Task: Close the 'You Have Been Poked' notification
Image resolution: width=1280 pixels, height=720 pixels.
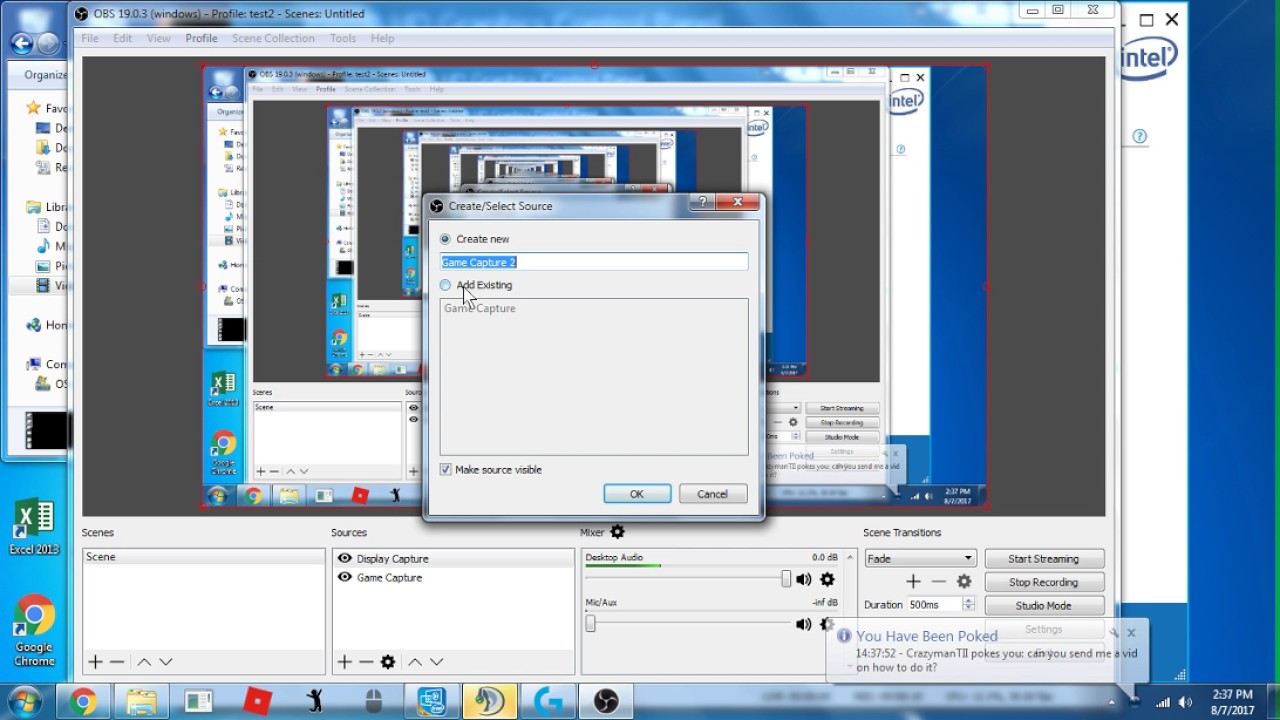Action: (1131, 632)
